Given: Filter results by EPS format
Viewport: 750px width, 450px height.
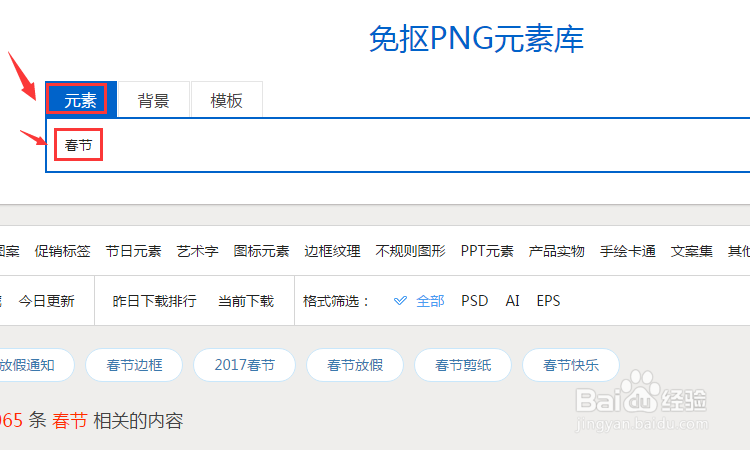Looking at the screenshot, I should (x=548, y=301).
